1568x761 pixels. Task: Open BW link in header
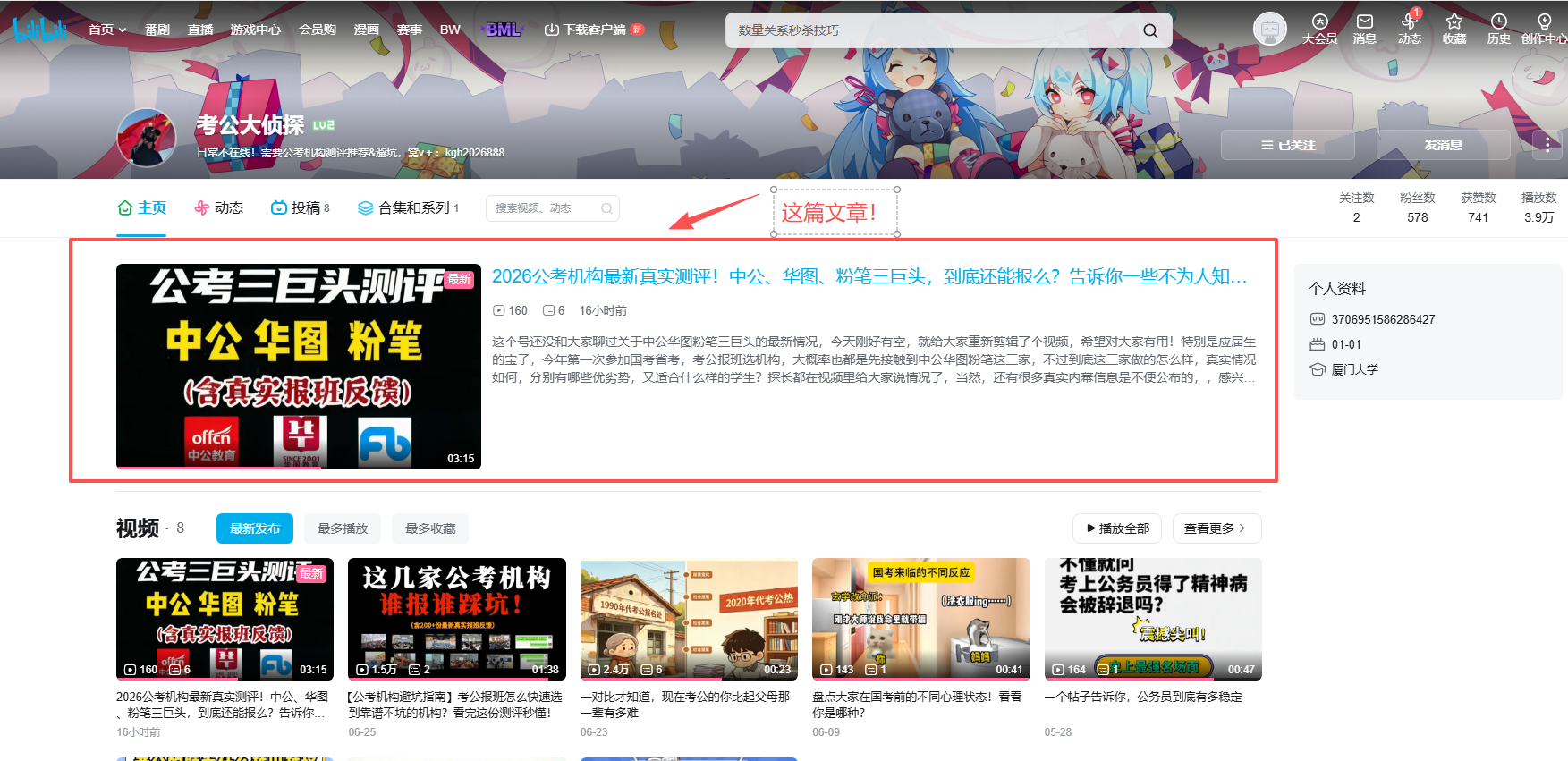point(450,30)
